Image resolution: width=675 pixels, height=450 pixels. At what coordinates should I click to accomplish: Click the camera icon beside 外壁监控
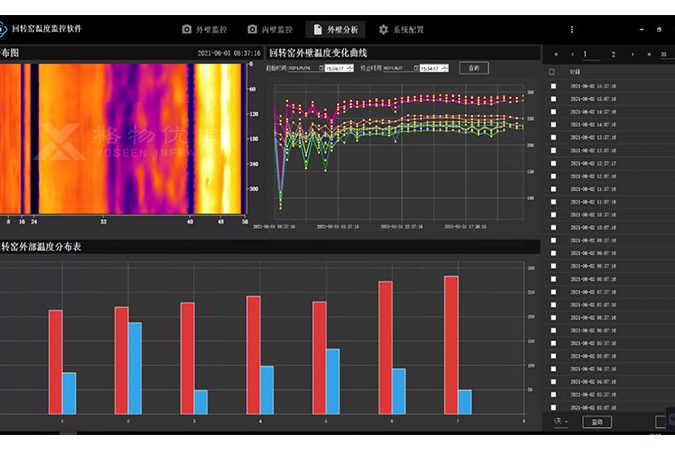click(186, 30)
